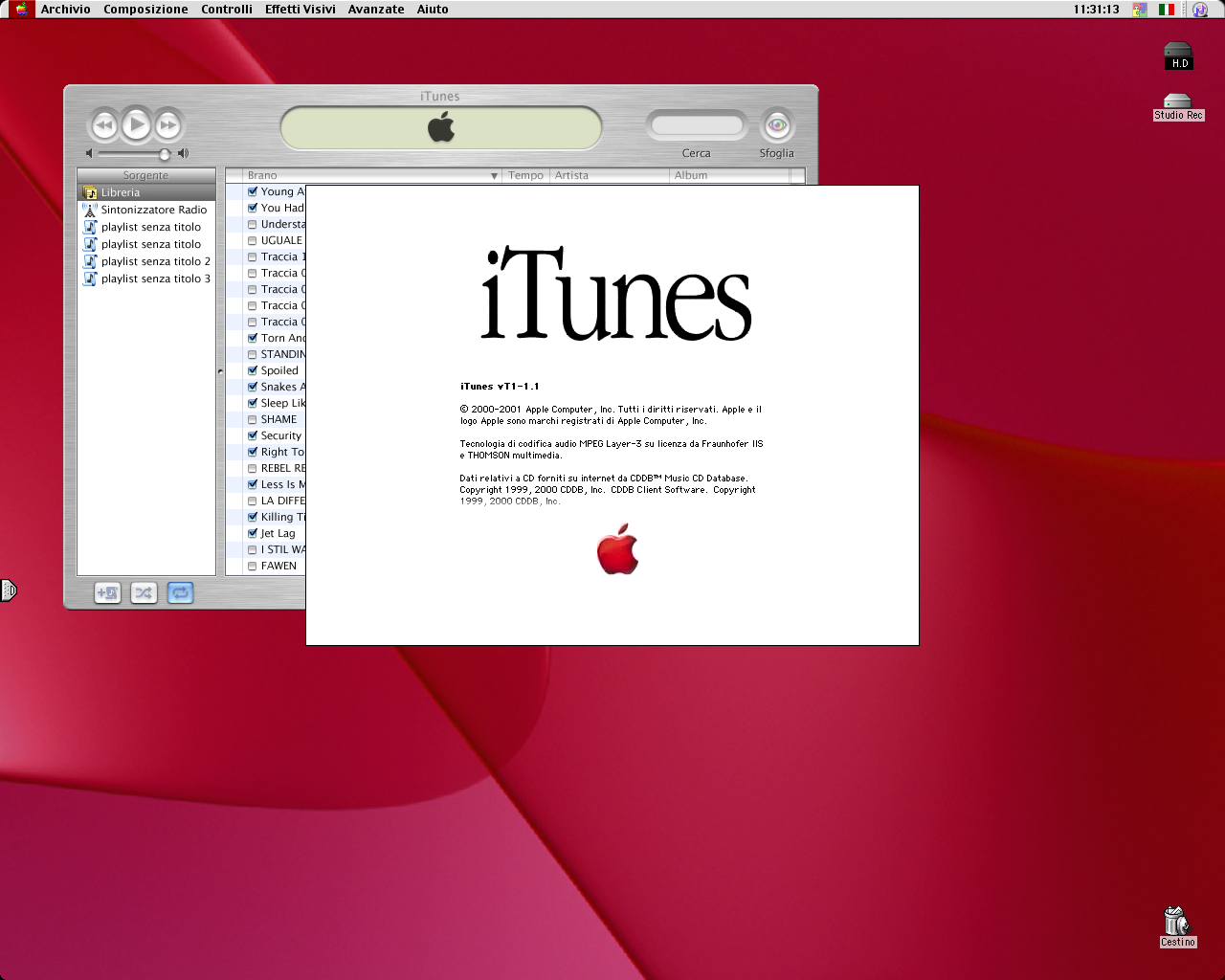Viewport: 1225px width, 980px height.
Task: Select the I STIL WA song row text
Action: tap(283, 549)
